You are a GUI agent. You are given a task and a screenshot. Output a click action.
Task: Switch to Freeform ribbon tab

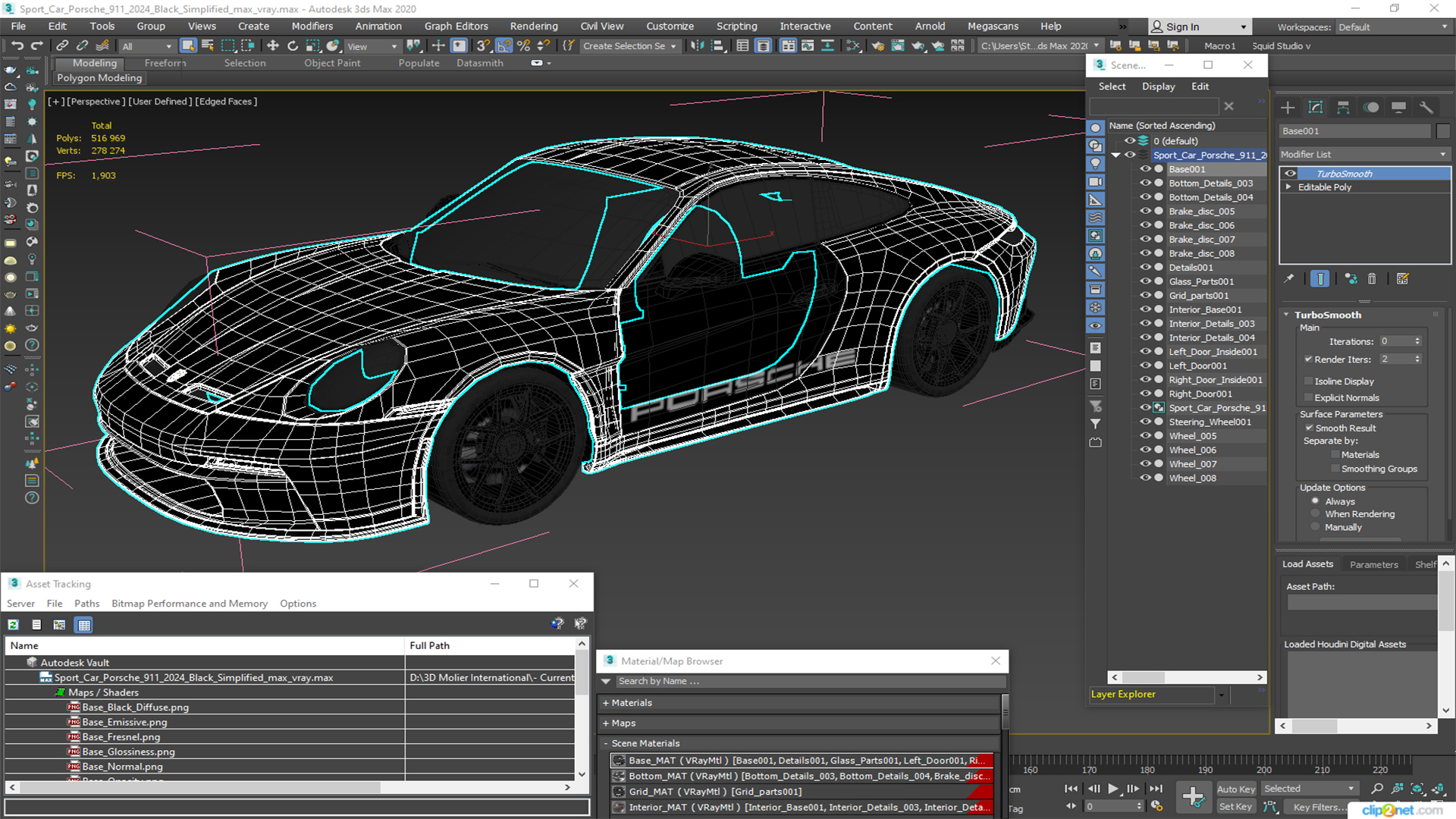click(x=165, y=63)
